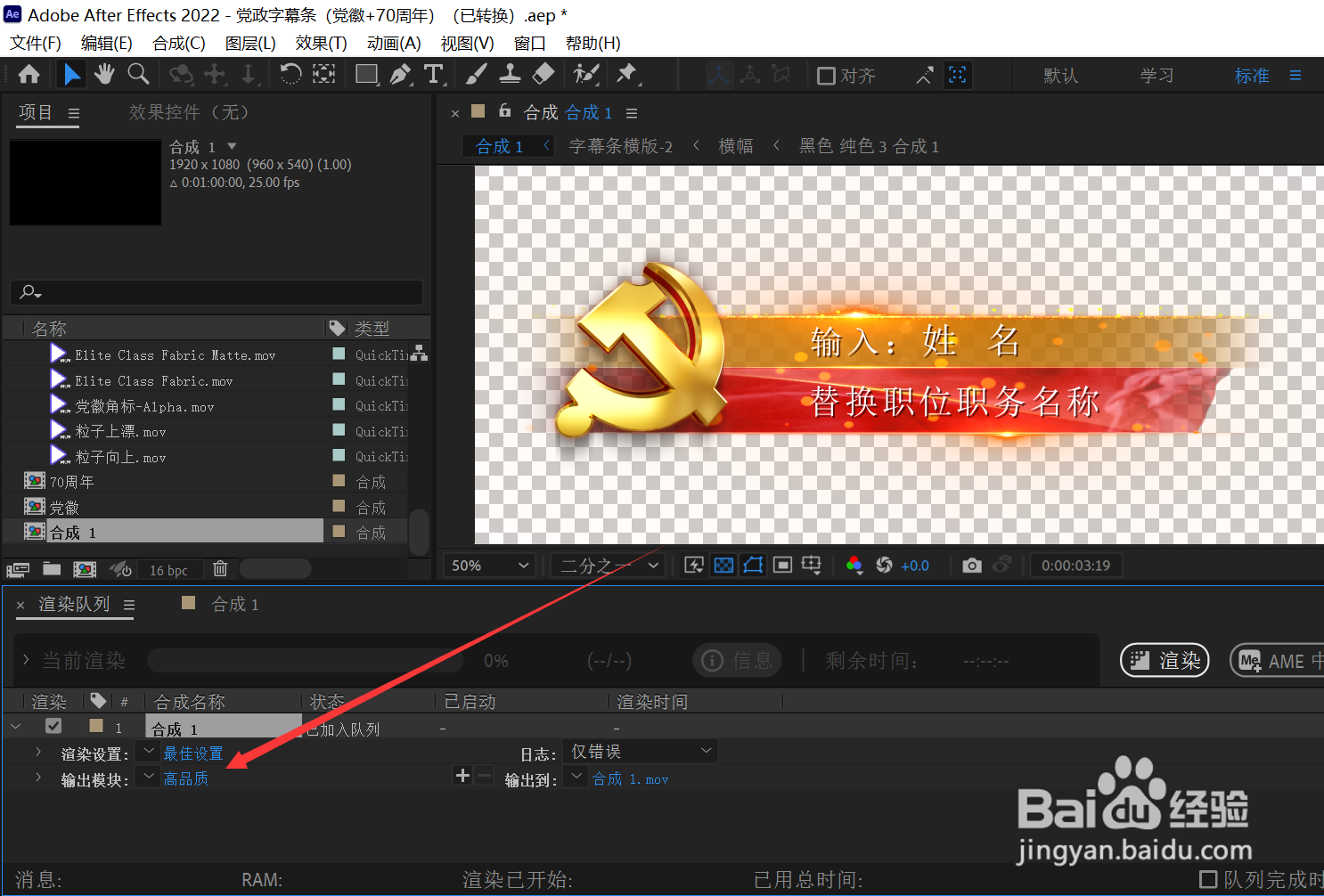Open output module preset dropdown arrow

point(149,778)
